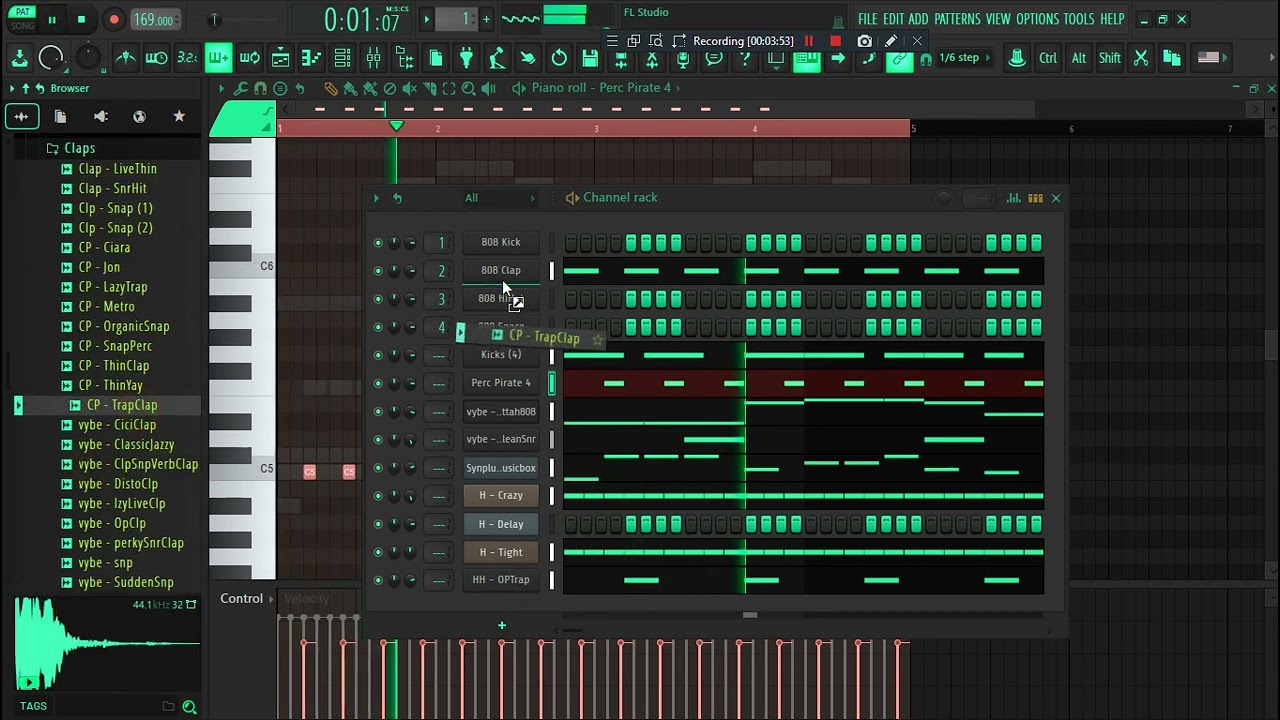The image size is (1280, 720).
Task: Click the browser files document icon
Action: tap(60, 116)
